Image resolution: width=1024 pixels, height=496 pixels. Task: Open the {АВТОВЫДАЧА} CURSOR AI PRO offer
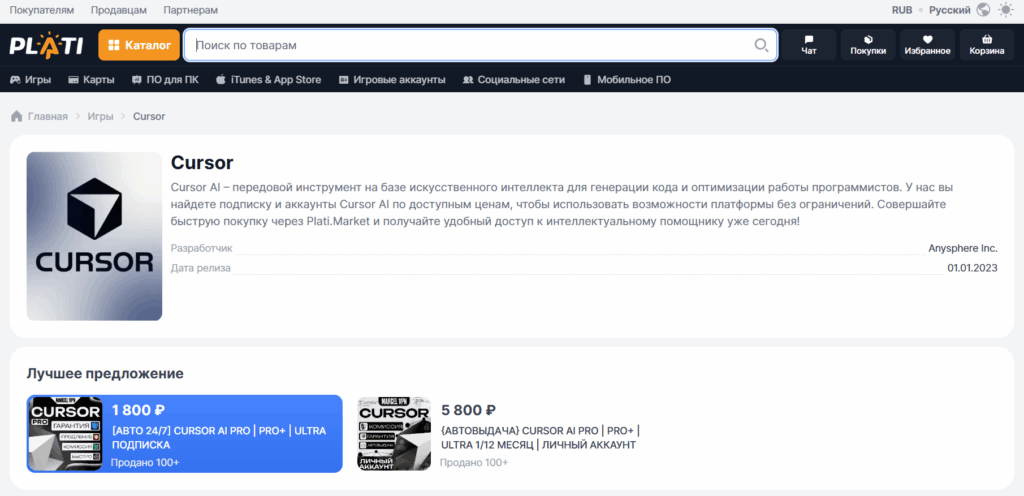(539, 438)
